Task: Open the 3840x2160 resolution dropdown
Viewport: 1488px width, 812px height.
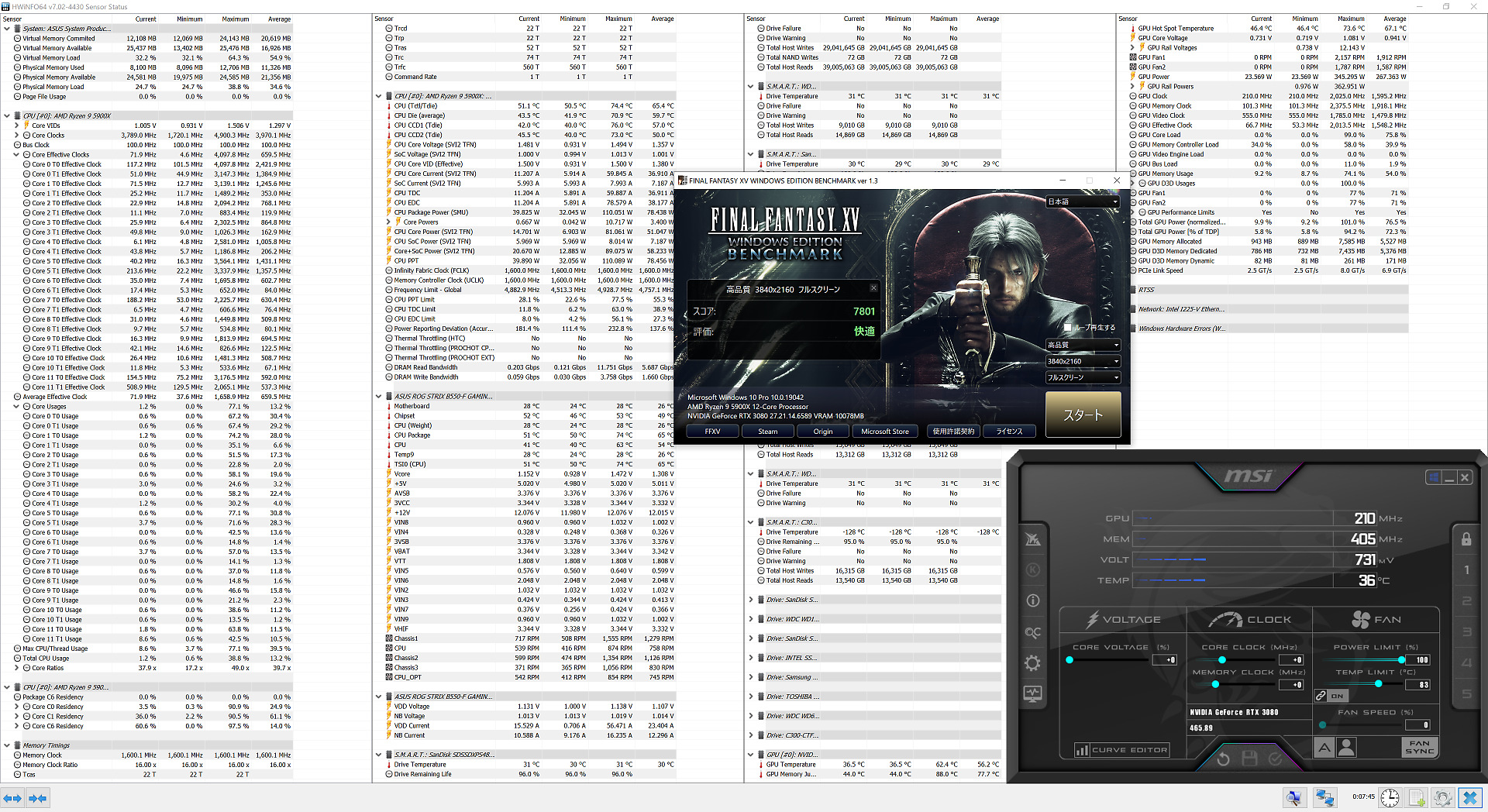Action: click(1082, 361)
